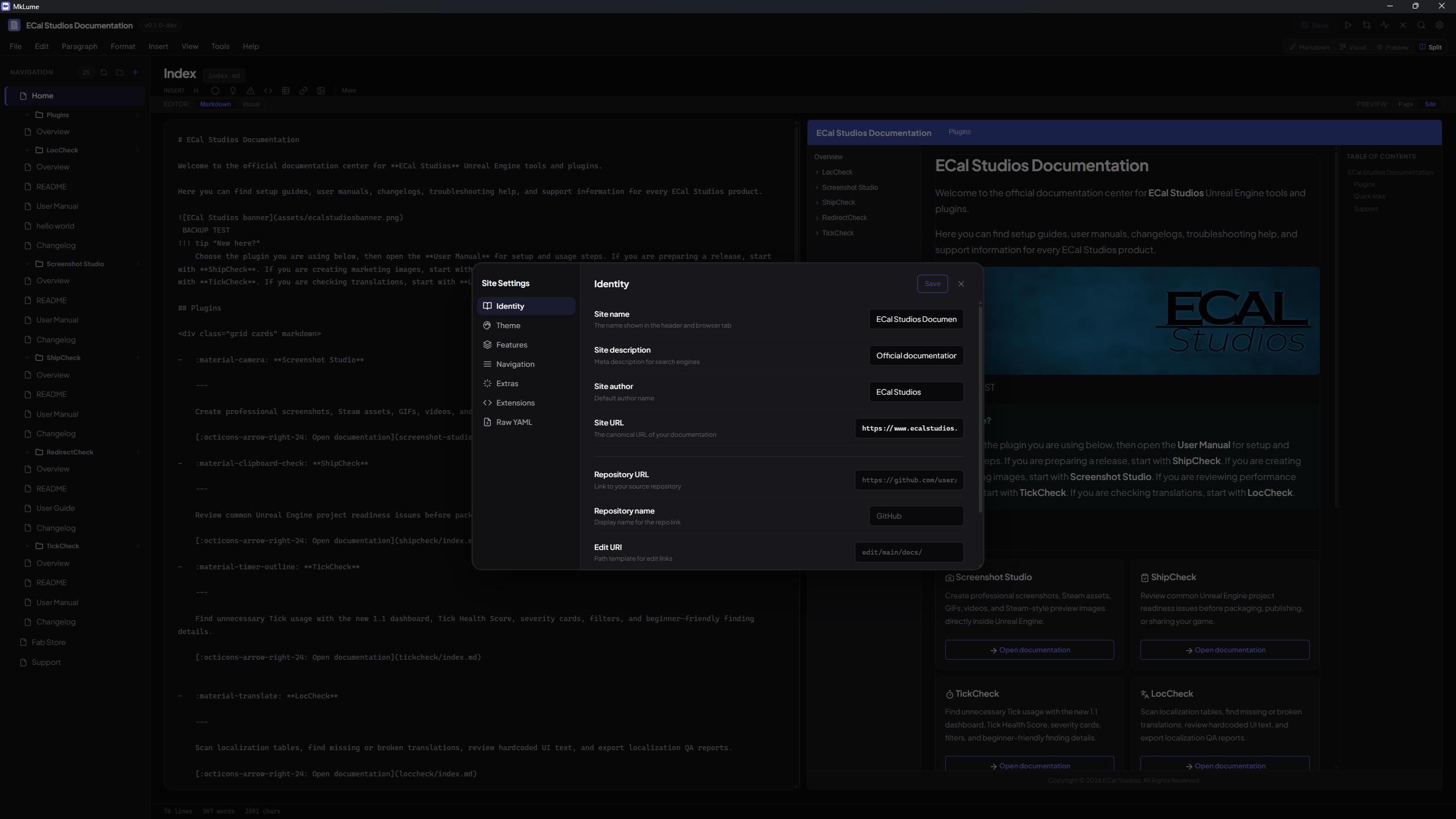This screenshot has width=1456, height=819.
Task: Click the Plugins tab in preview header
Action: pos(959,132)
